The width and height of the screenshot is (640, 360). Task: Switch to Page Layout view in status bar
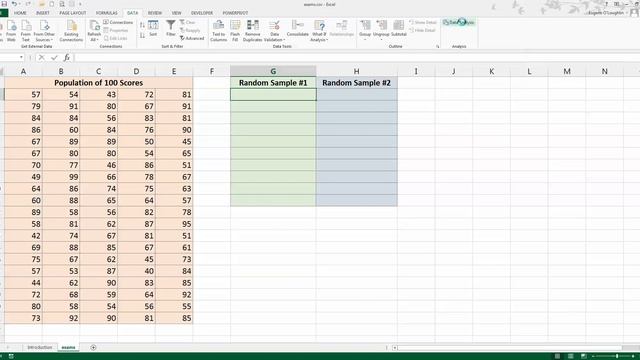coord(571,356)
